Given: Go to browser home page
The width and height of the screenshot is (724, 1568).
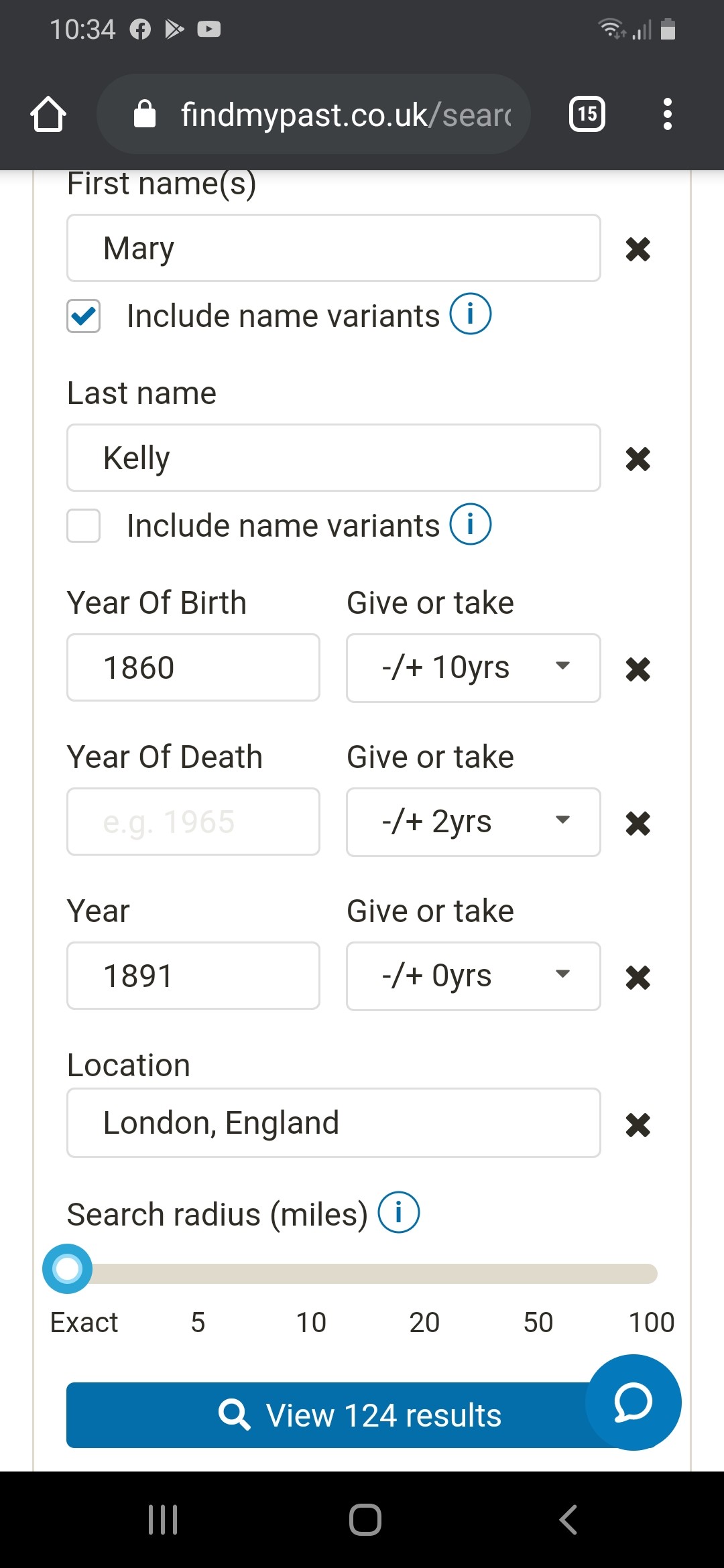Looking at the screenshot, I should point(48,114).
